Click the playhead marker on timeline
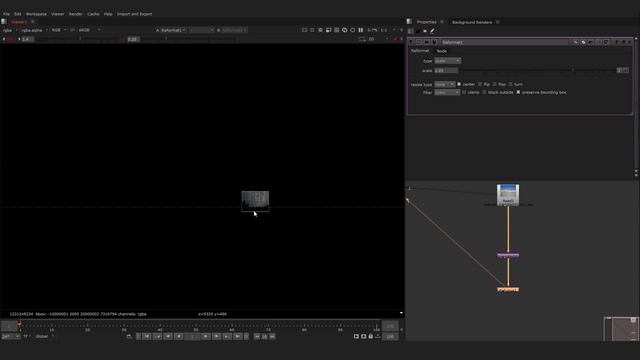The width and height of the screenshot is (640, 360). point(20,324)
